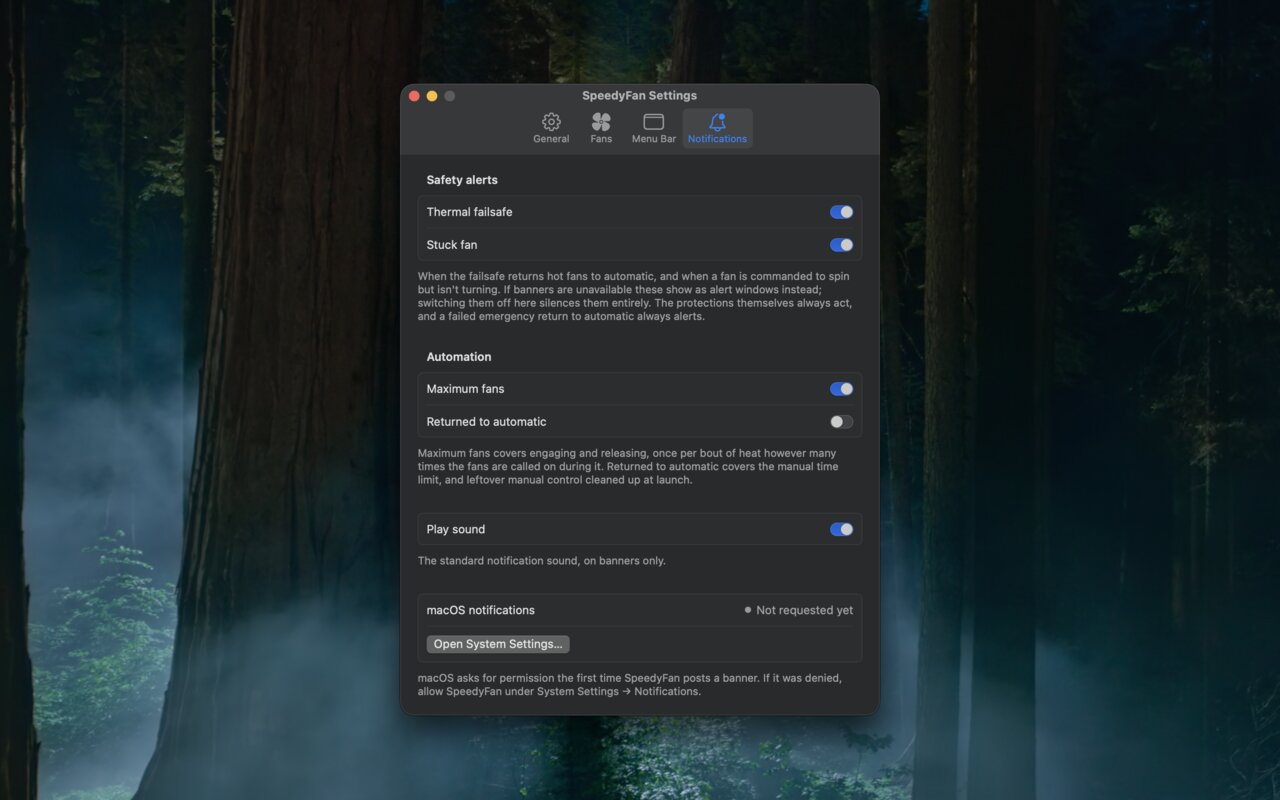This screenshot has width=1280, height=800.
Task: Enable the Returned to automatic switch
Action: (841, 422)
